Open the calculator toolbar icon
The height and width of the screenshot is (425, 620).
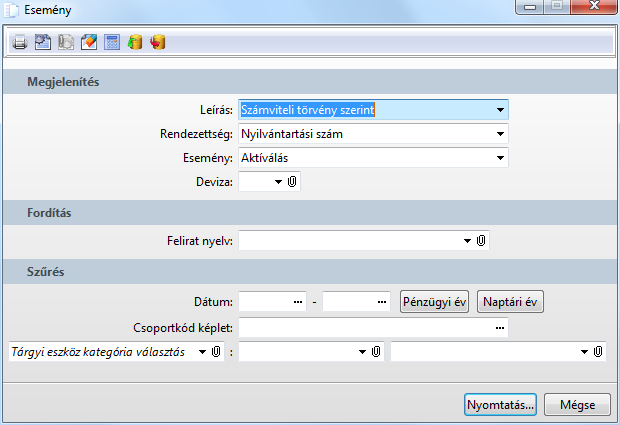112,42
